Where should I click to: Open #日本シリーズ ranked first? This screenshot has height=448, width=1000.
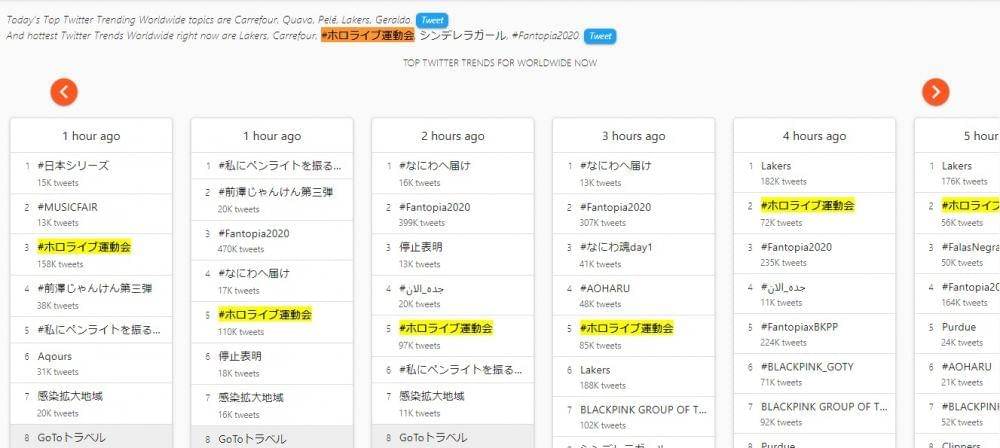click(x=73, y=166)
